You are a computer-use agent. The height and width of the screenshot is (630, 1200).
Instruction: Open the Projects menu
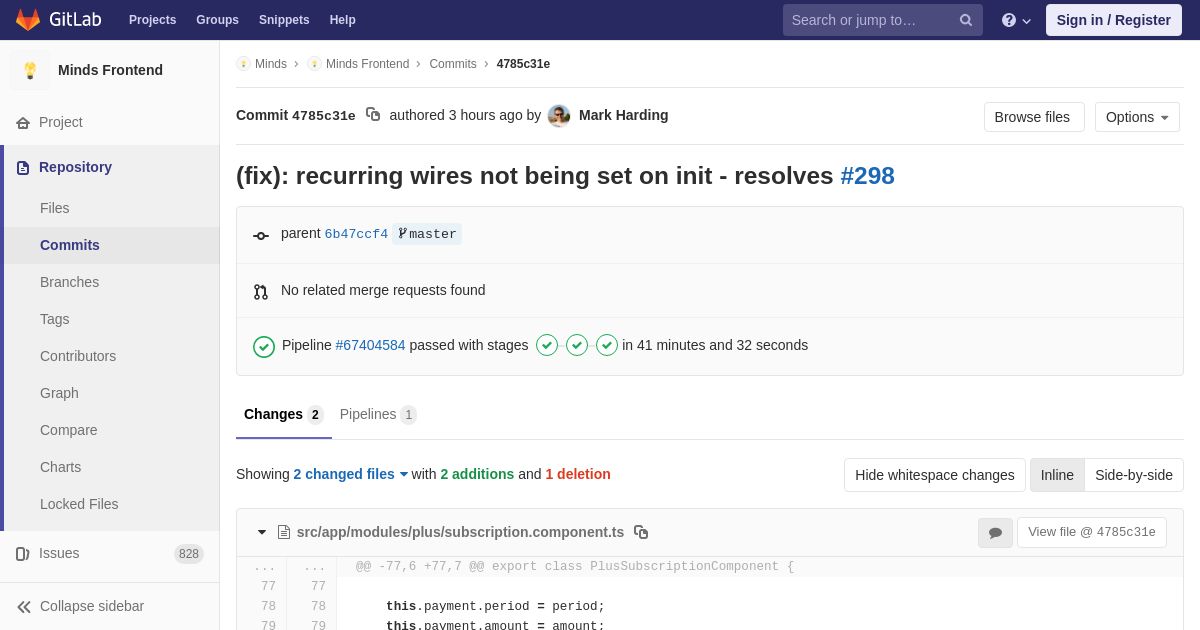pos(152,20)
